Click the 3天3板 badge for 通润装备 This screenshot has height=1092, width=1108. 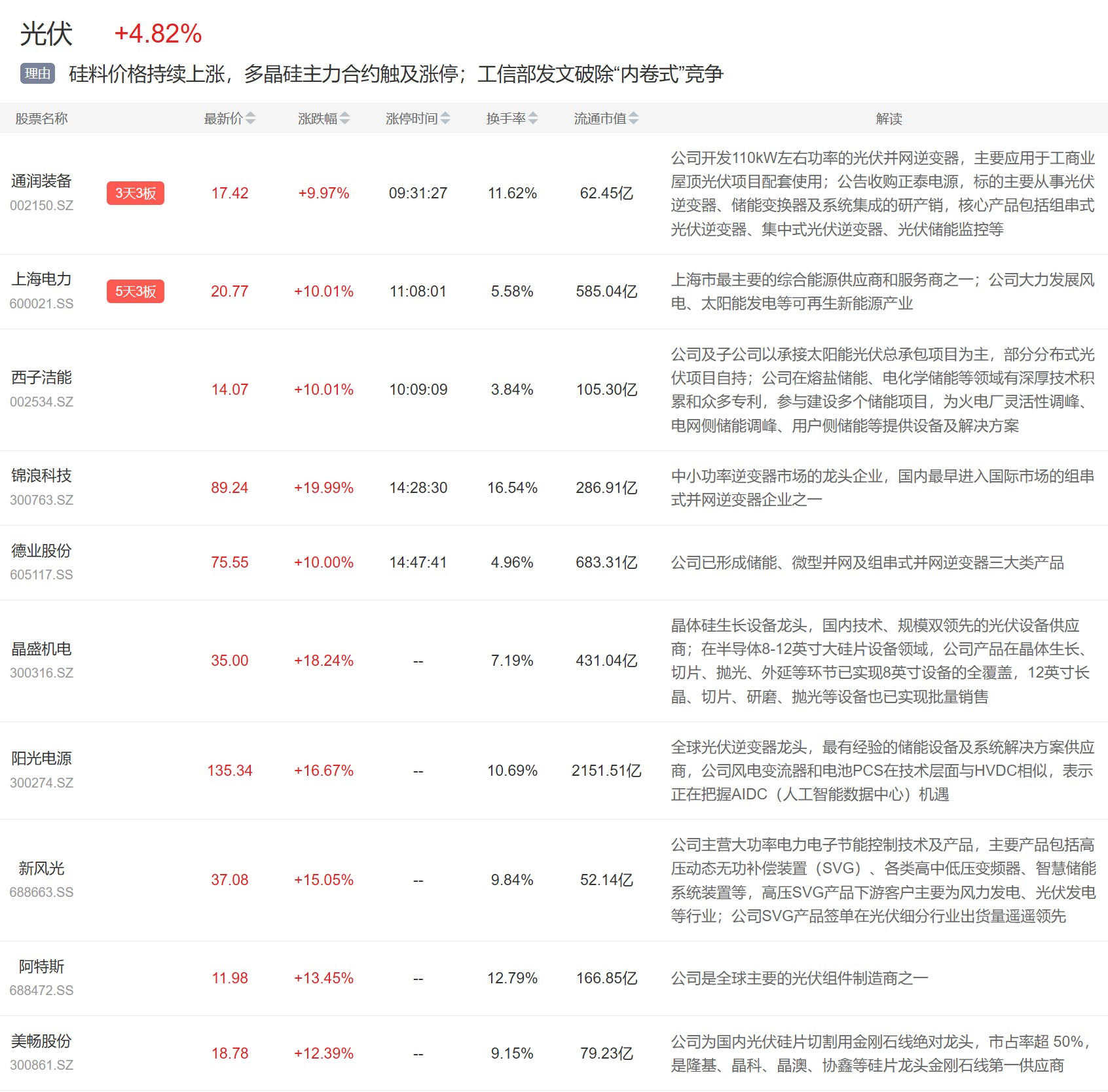[136, 193]
